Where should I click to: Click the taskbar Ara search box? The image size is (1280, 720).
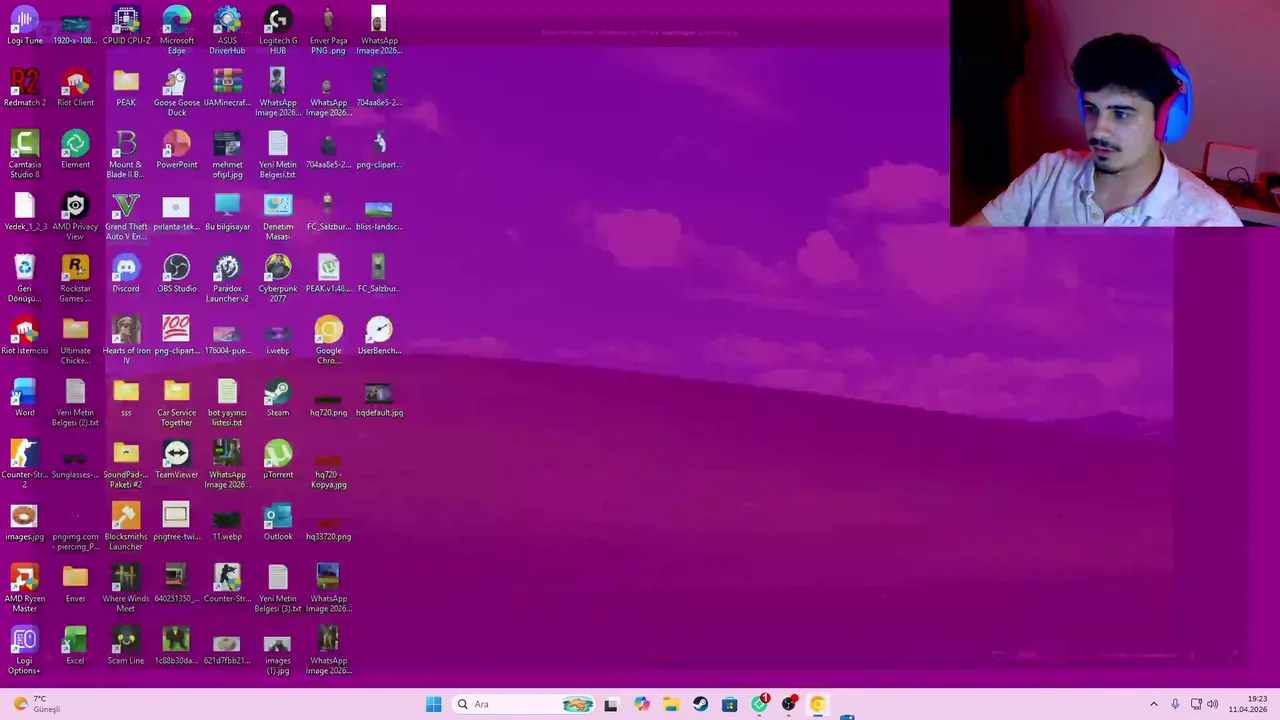pos(524,704)
